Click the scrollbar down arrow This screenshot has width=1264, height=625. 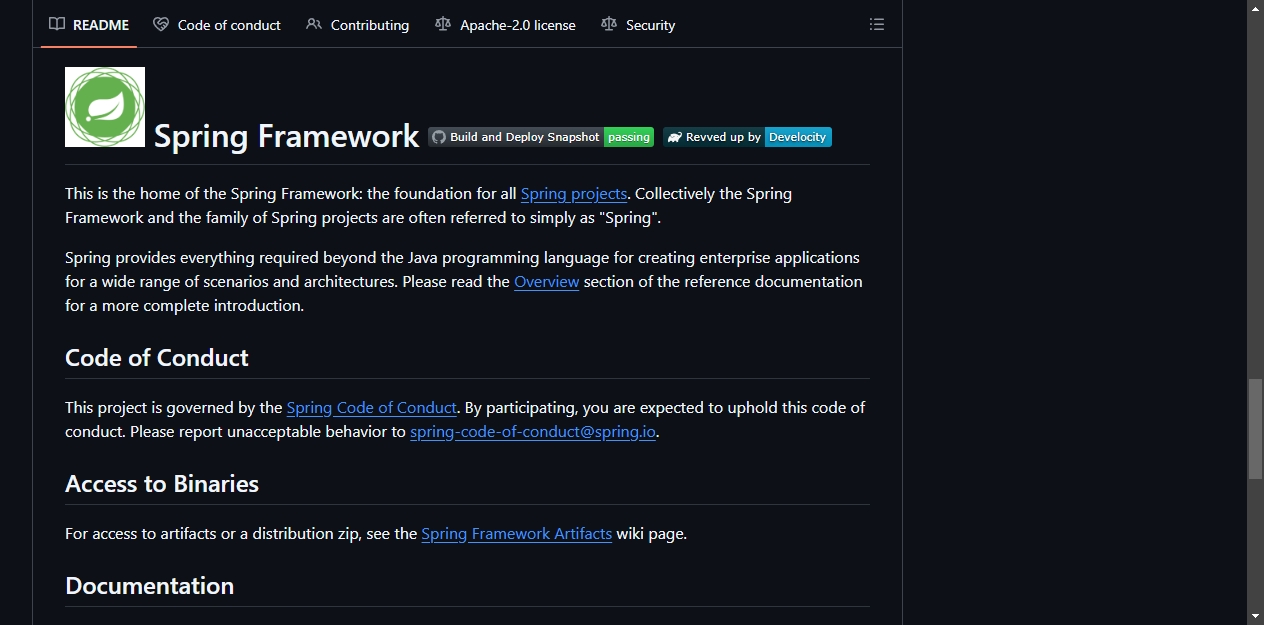coord(1255,616)
